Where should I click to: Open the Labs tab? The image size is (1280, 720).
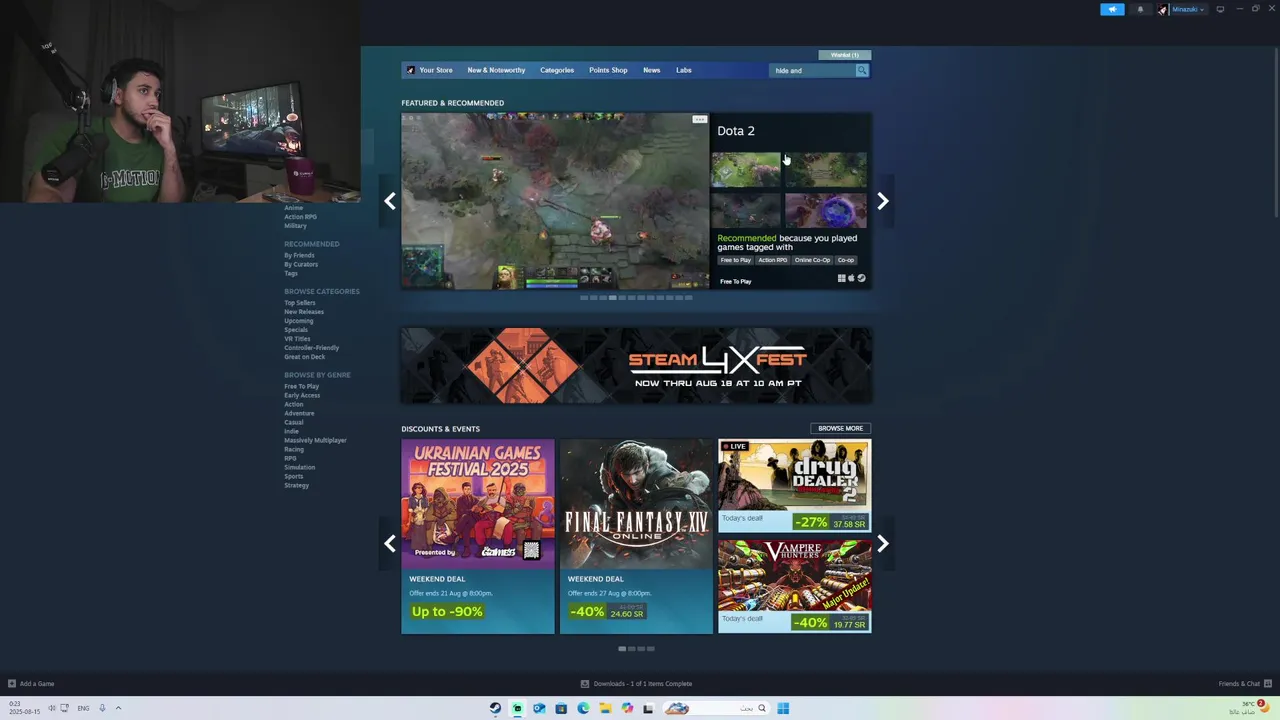pyautogui.click(x=684, y=70)
